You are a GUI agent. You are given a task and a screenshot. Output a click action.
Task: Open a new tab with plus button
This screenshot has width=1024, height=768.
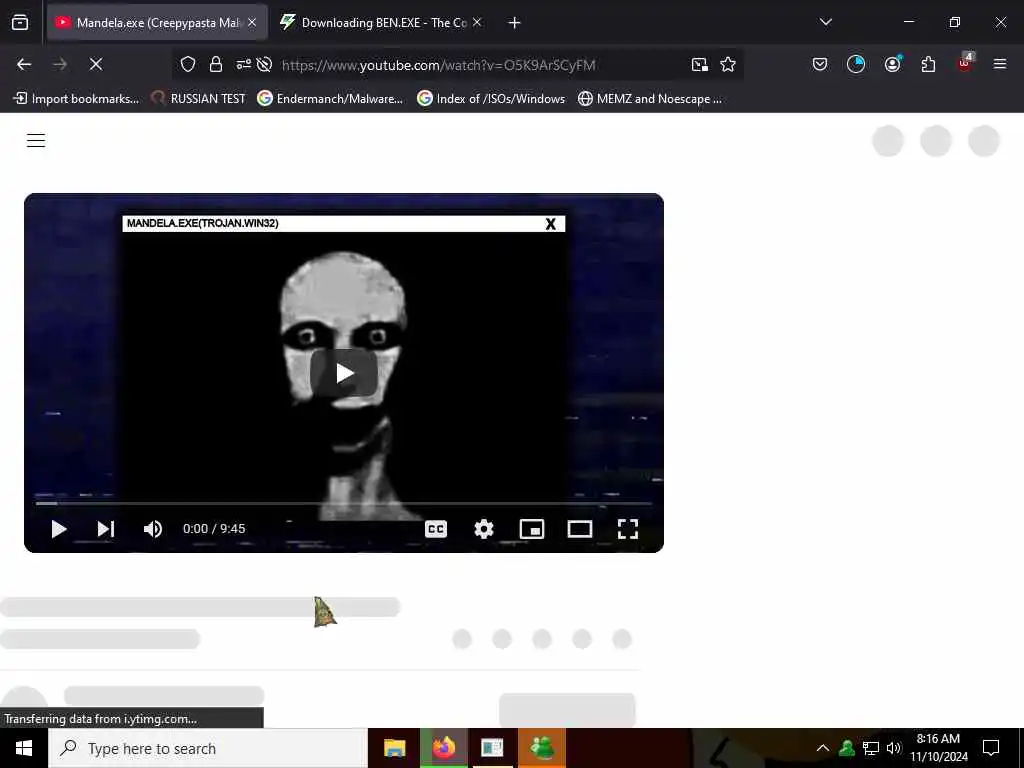tap(515, 23)
